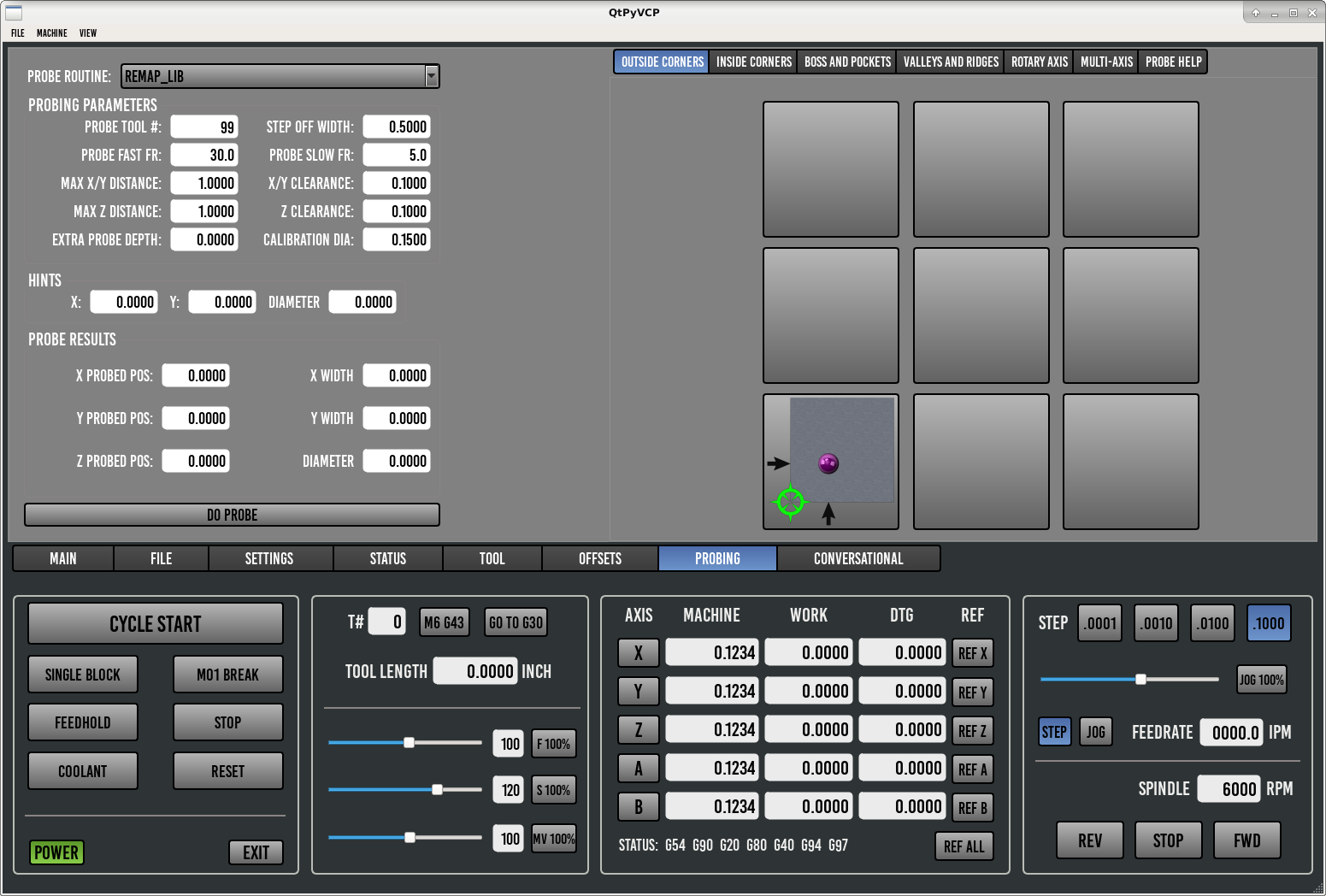Start spindle forward with FWD
This screenshot has height=896, width=1326.
(x=1247, y=840)
